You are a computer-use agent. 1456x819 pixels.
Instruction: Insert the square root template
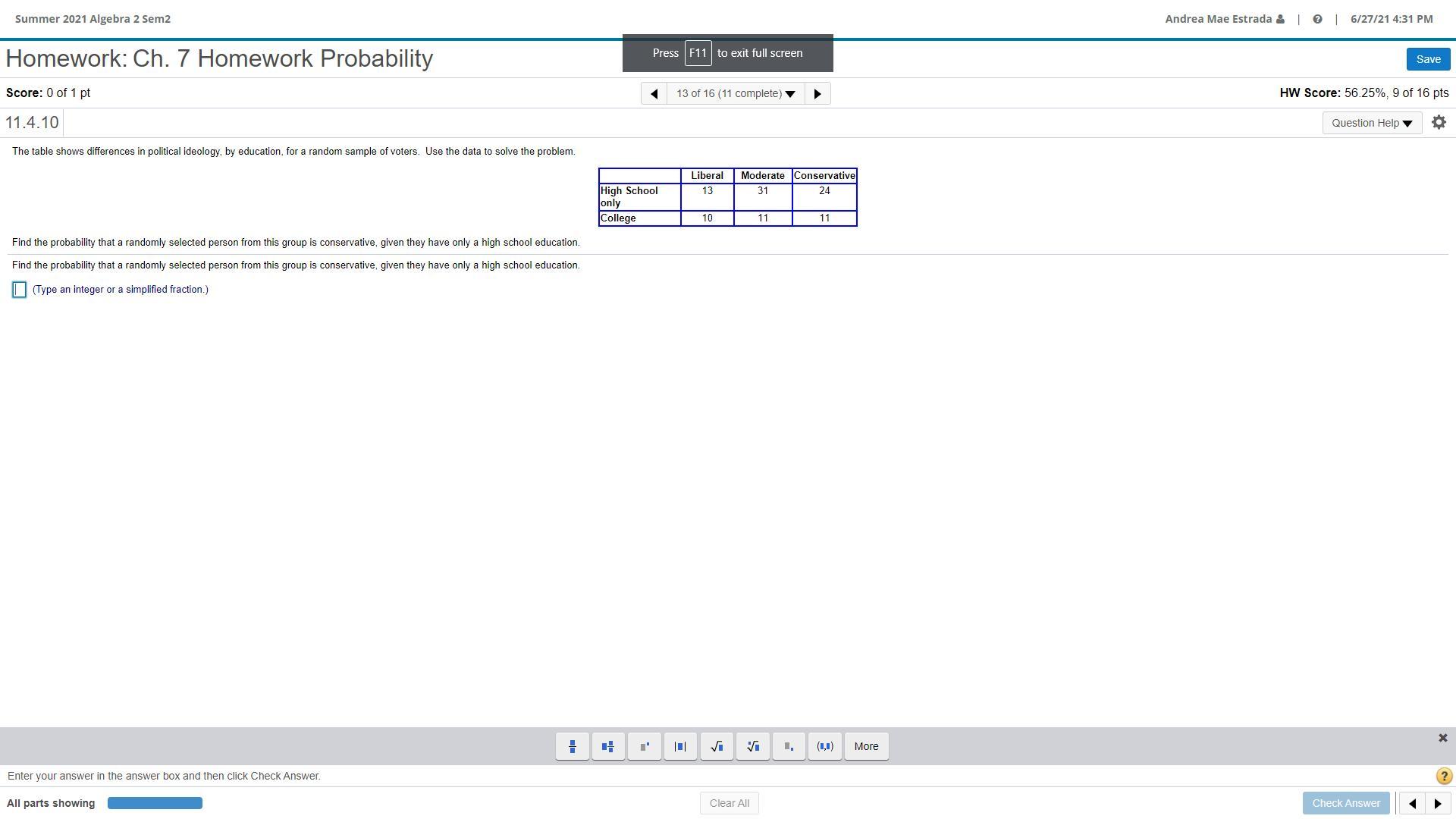point(717,746)
